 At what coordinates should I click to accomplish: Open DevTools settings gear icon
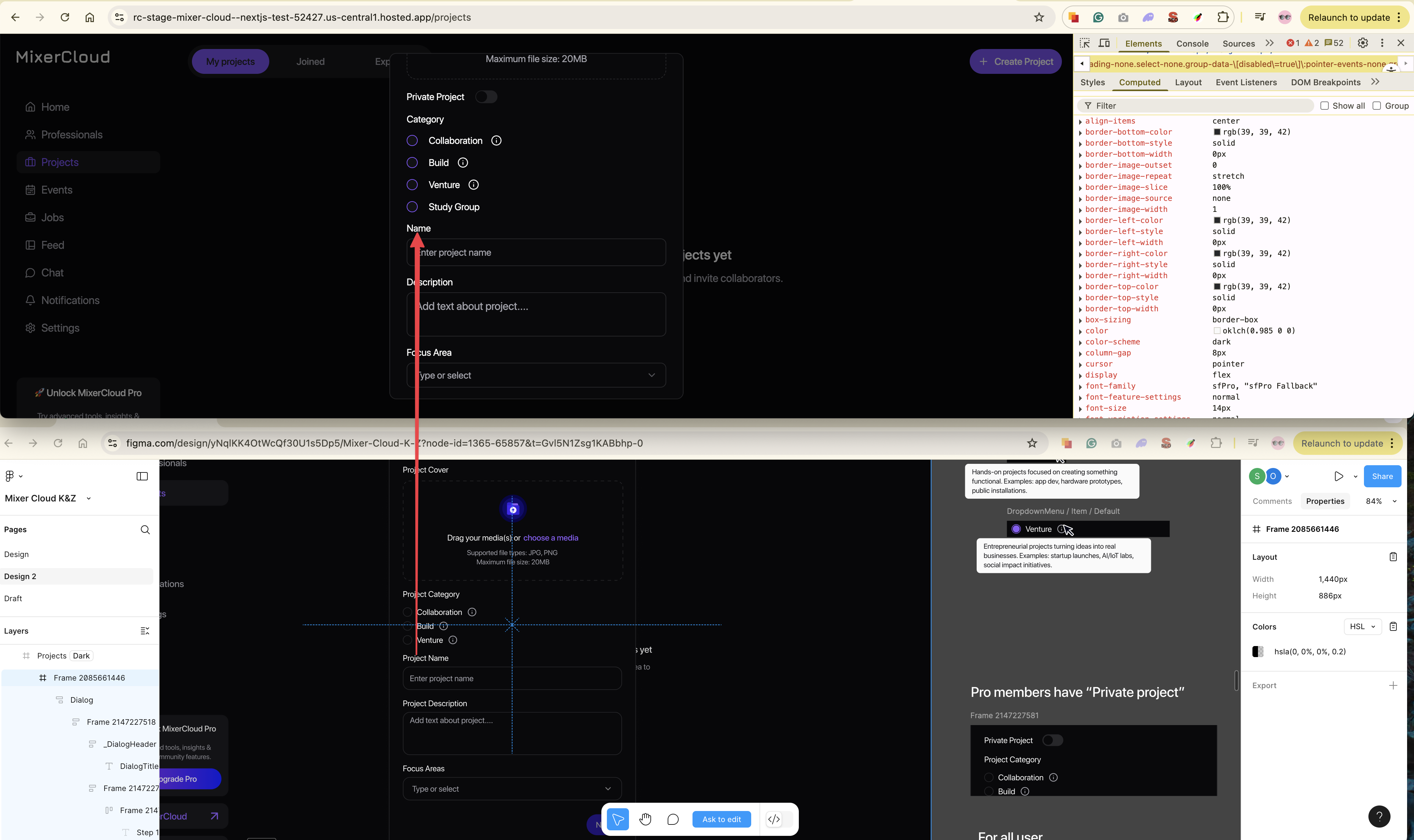pyautogui.click(x=1363, y=43)
